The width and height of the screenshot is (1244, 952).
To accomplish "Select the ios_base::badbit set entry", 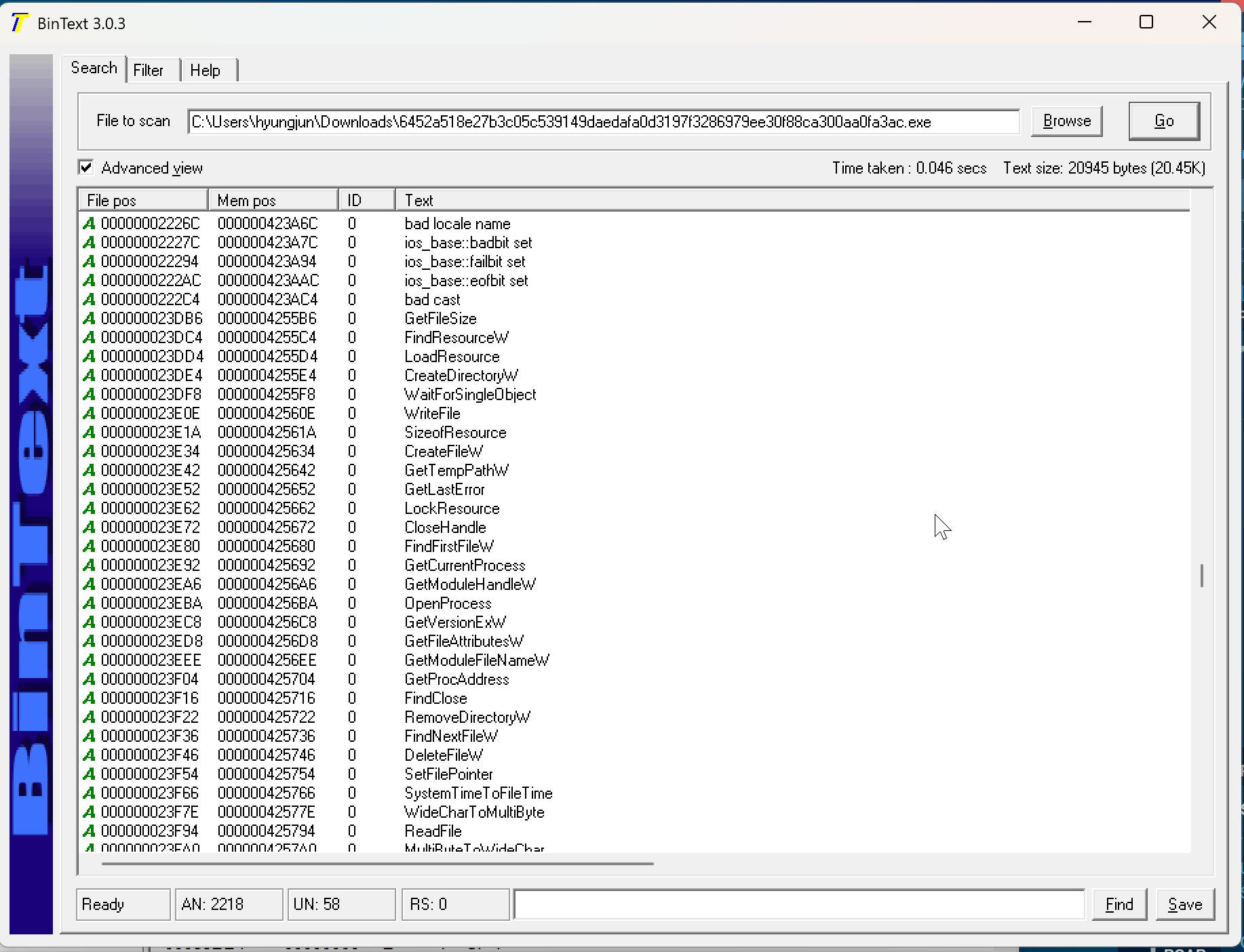I will coord(468,243).
